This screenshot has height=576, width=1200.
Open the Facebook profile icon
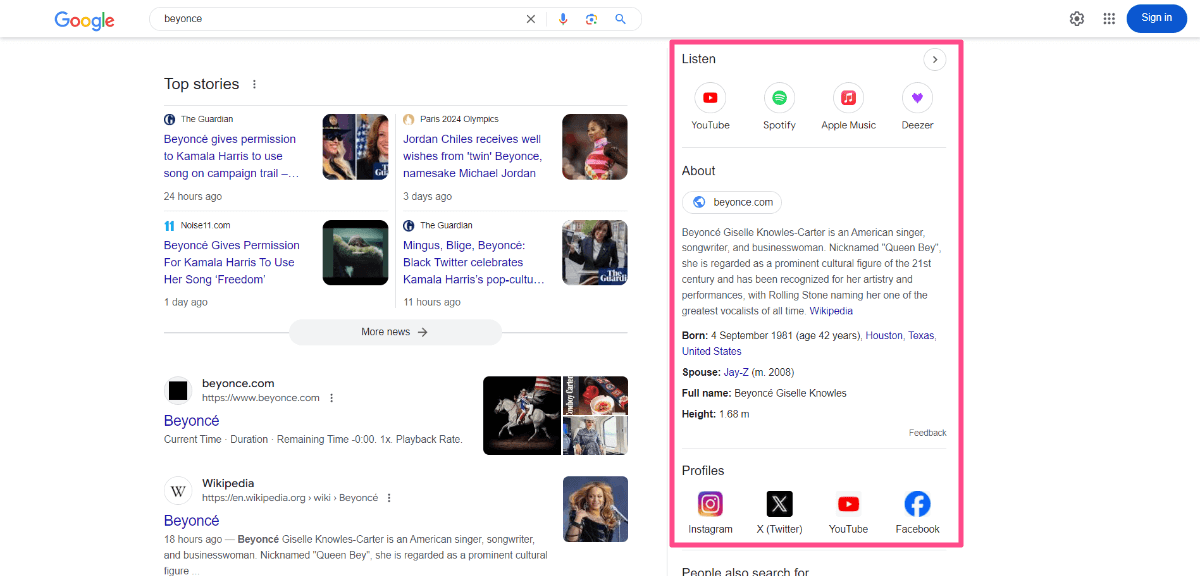coord(917,503)
